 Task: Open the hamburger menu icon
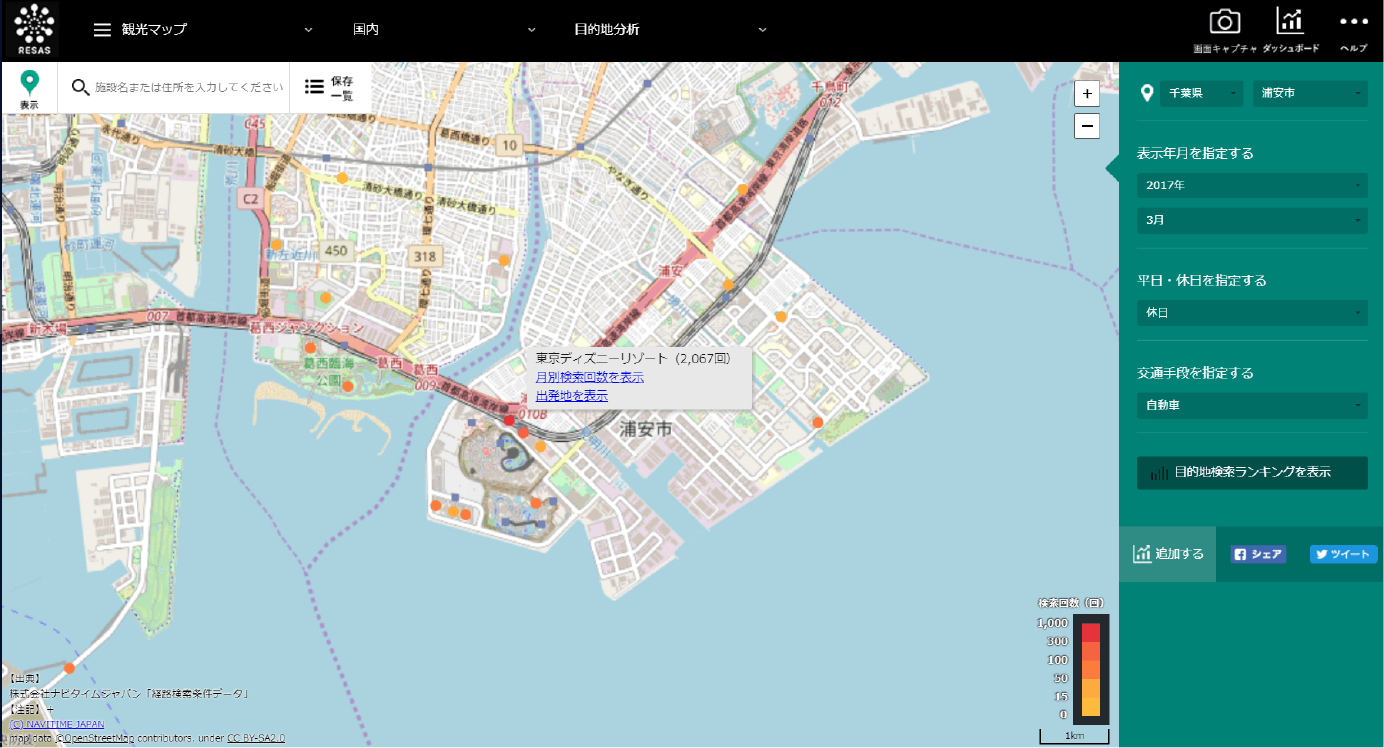click(102, 30)
